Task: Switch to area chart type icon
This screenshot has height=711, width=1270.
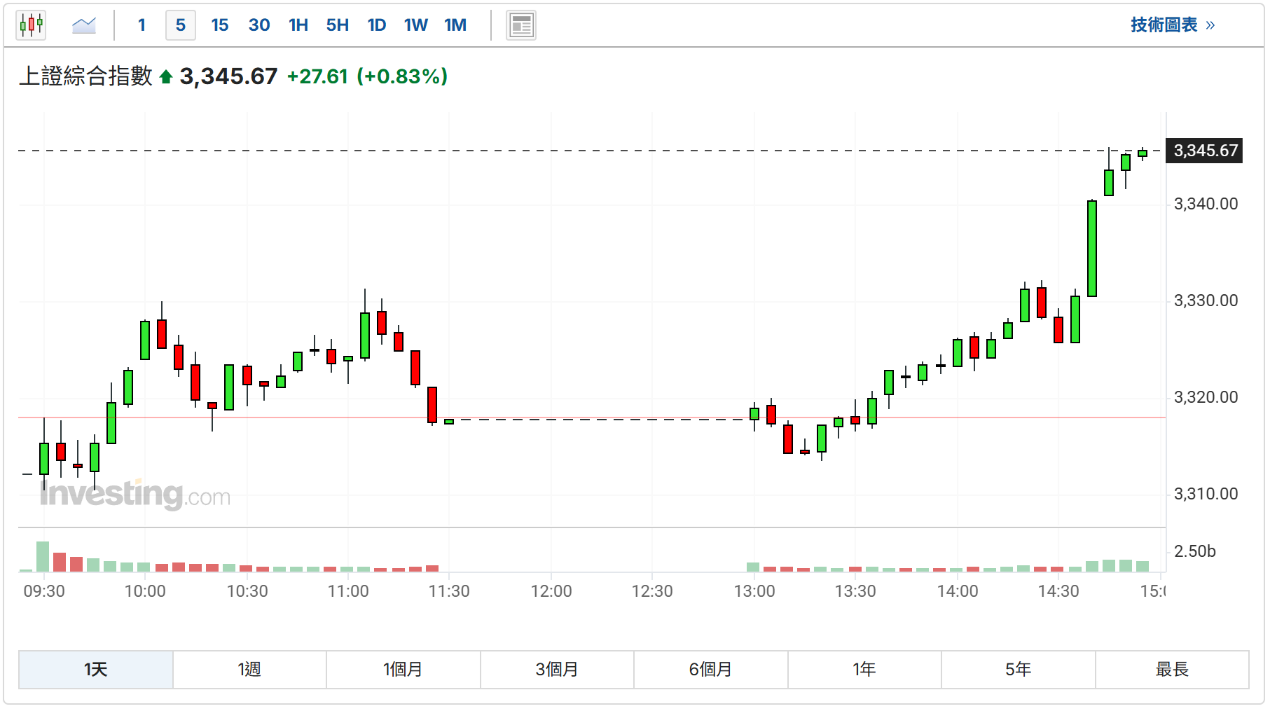Action: (x=84, y=25)
